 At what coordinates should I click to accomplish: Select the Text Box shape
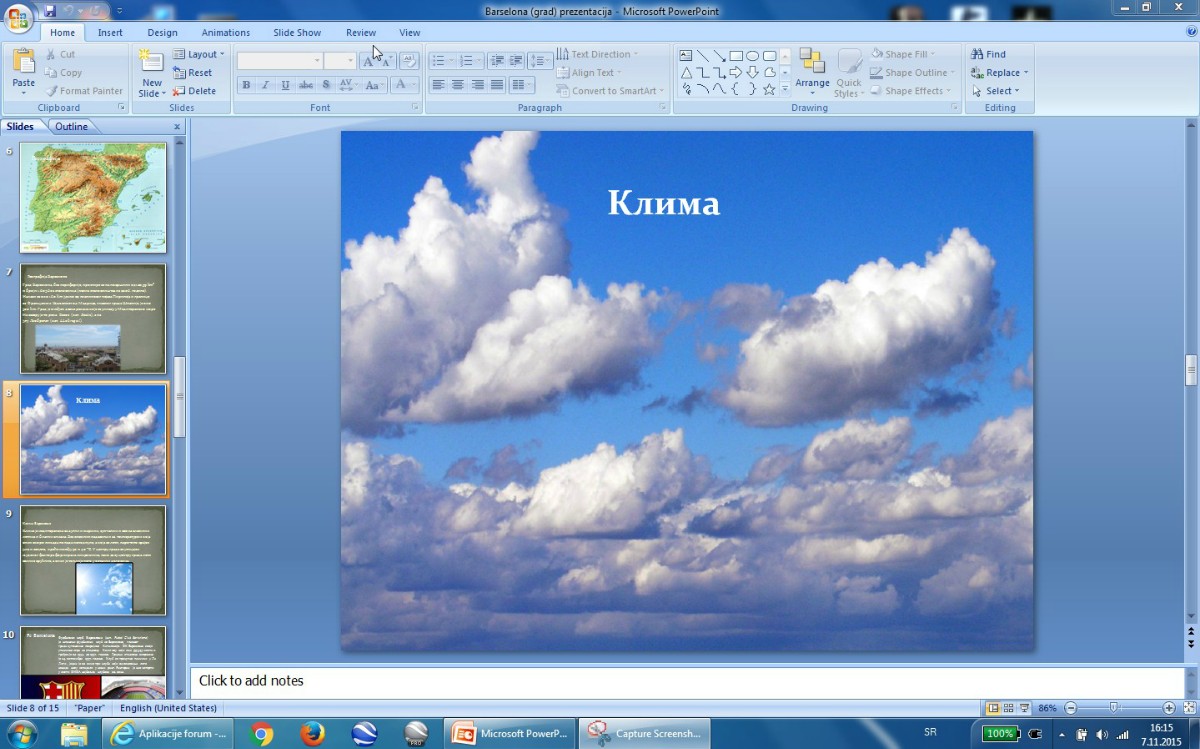click(686, 56)
